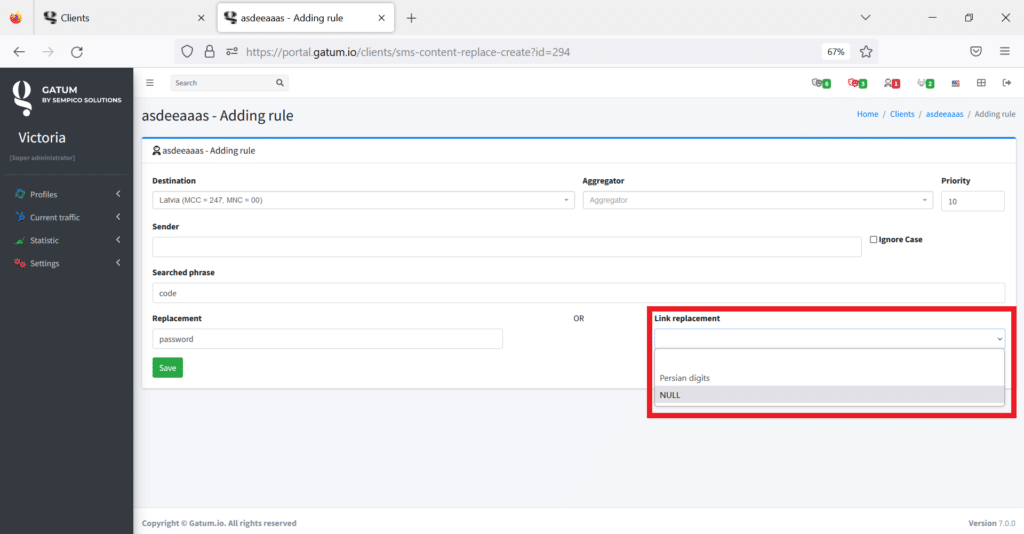Open the red notification icon with badge 3
Screen dimensions: 1024x534
[x=857, y=83]
